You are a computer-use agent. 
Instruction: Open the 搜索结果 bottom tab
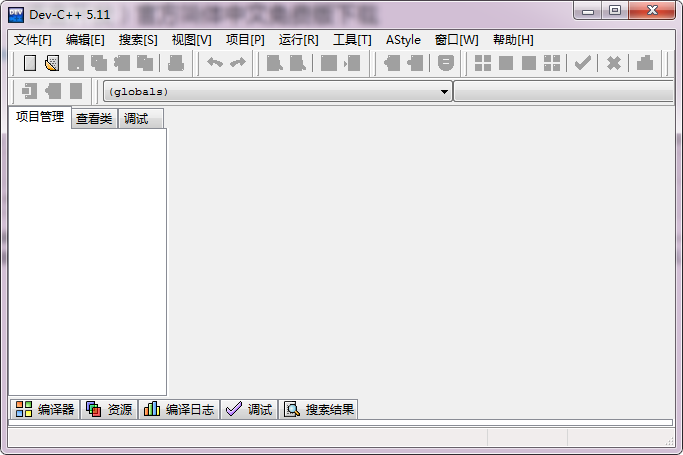coord(319,409)
